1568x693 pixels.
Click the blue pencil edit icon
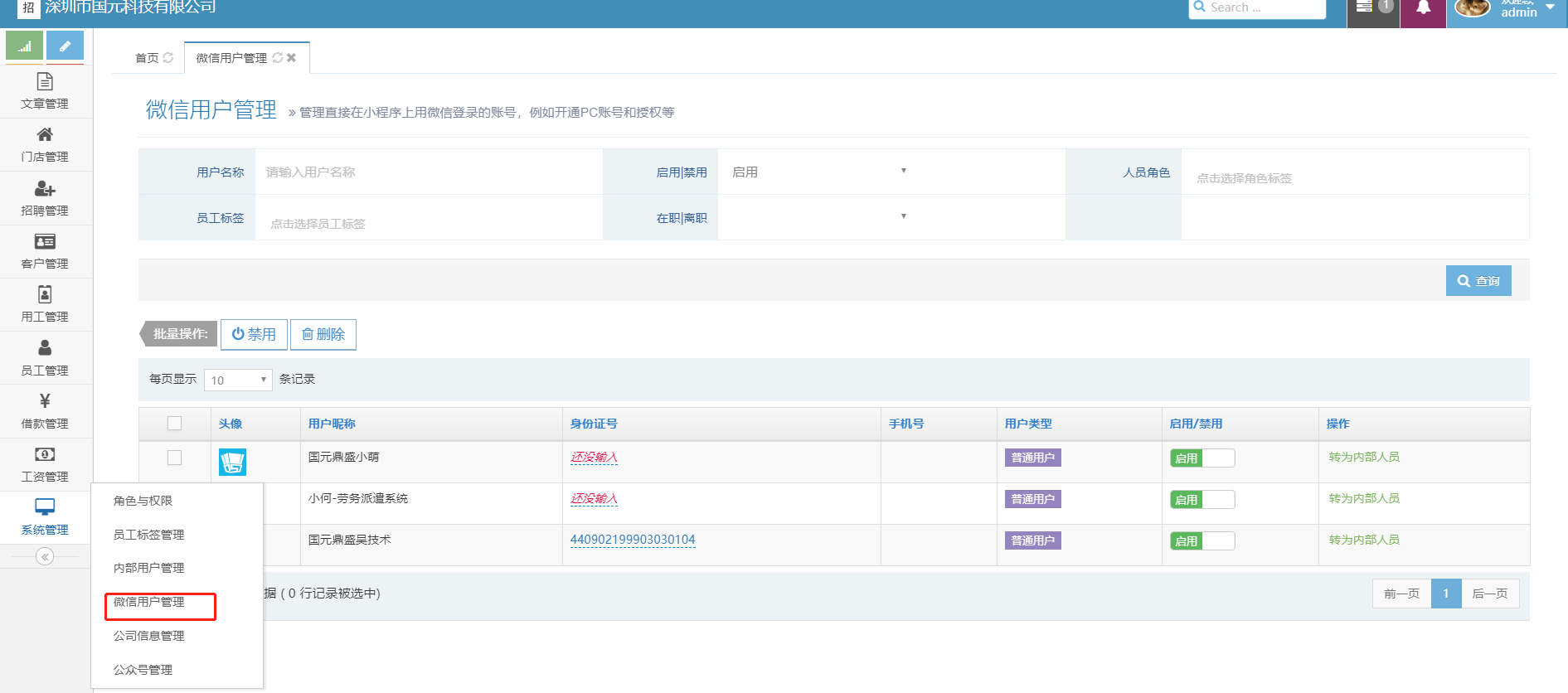click(x=65, y=46)
